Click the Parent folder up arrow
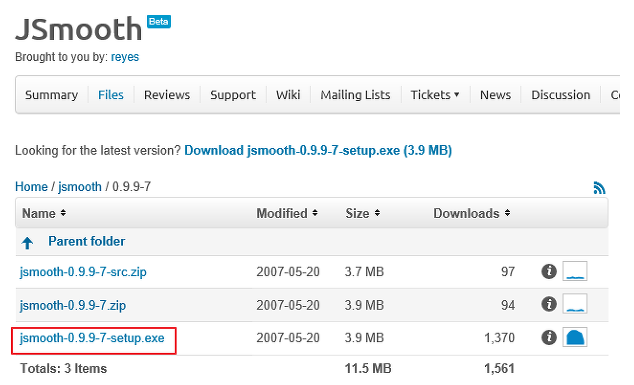634x385 pixels. [27, 243]
